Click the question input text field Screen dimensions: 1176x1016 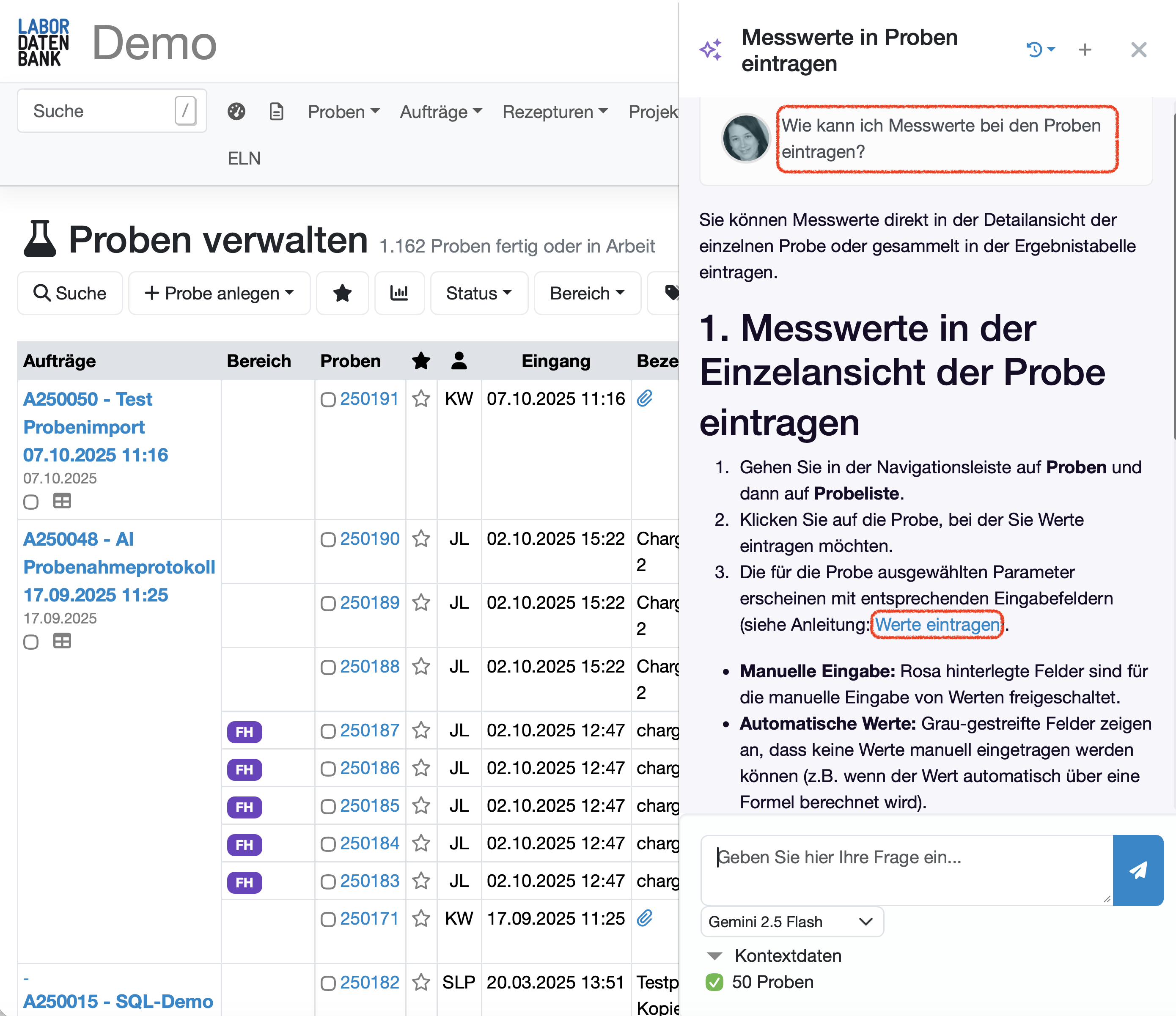(906, 869)
